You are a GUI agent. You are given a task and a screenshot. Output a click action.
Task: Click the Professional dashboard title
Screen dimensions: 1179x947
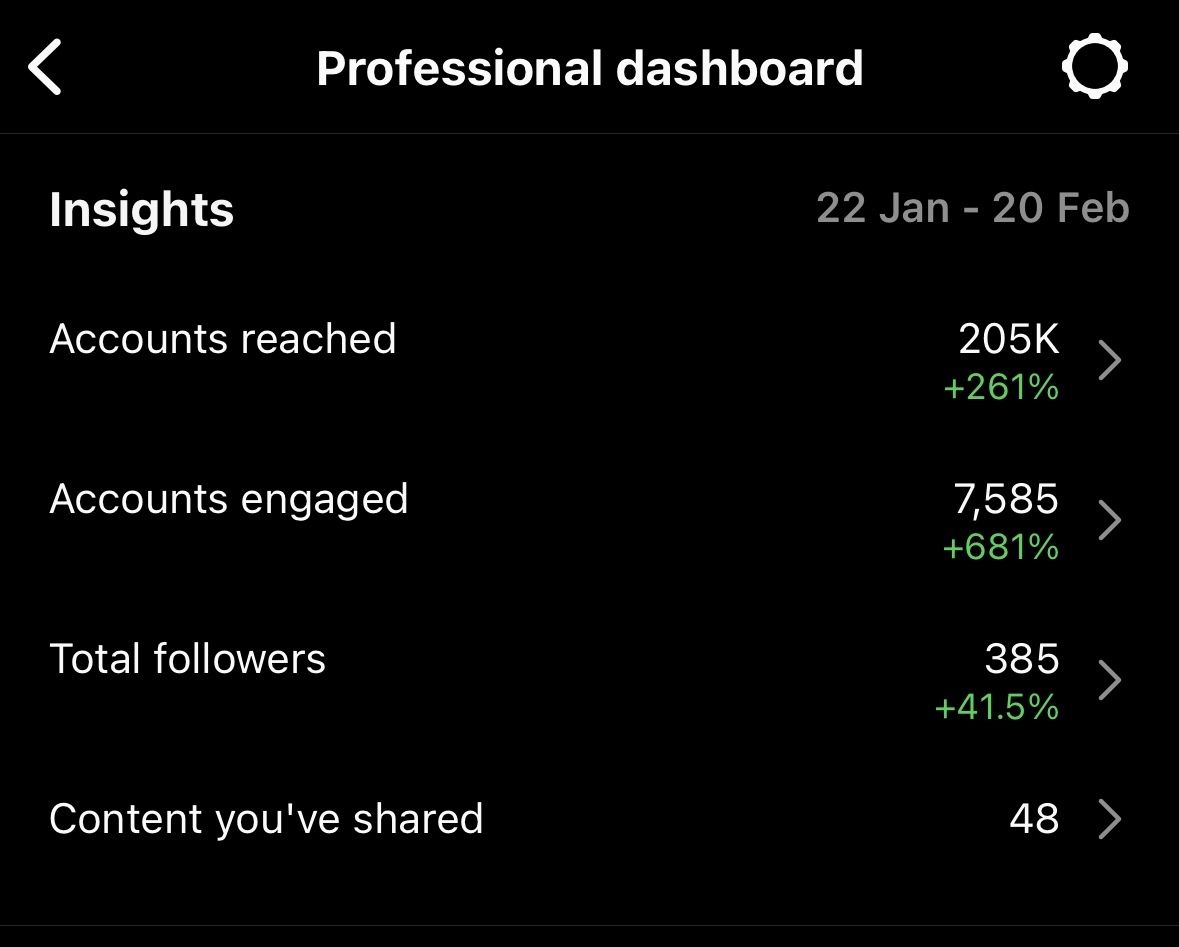click(589, 68)
